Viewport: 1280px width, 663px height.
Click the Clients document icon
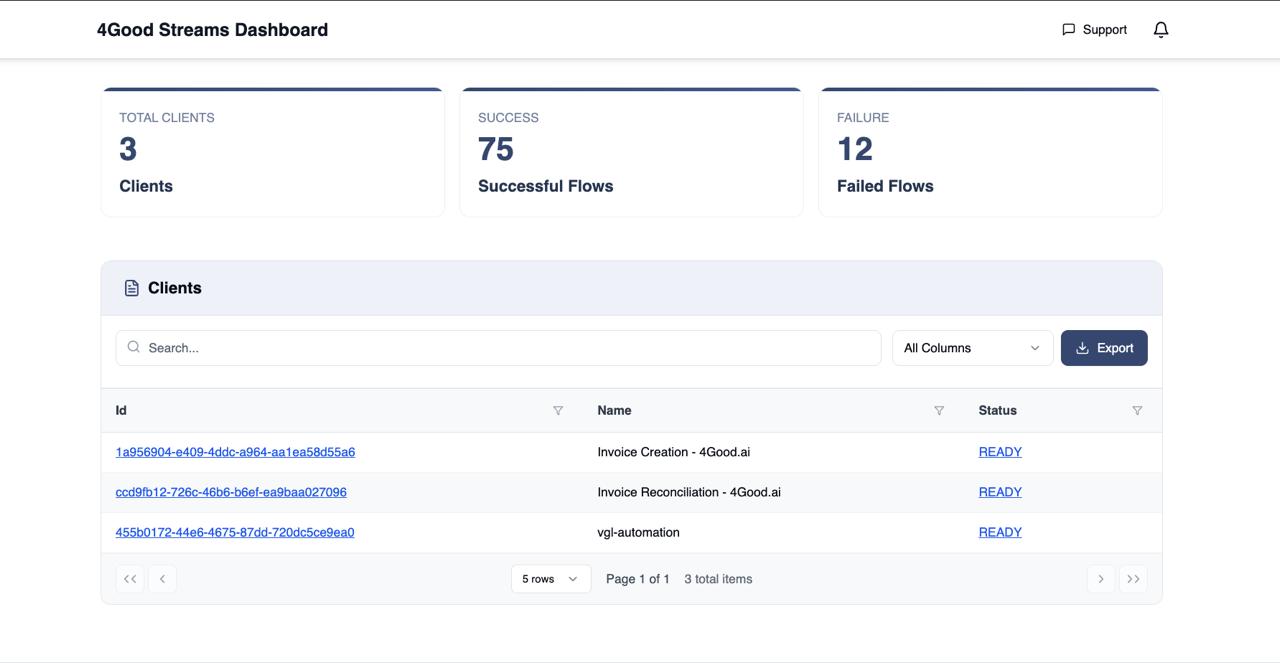click(131, 288)
